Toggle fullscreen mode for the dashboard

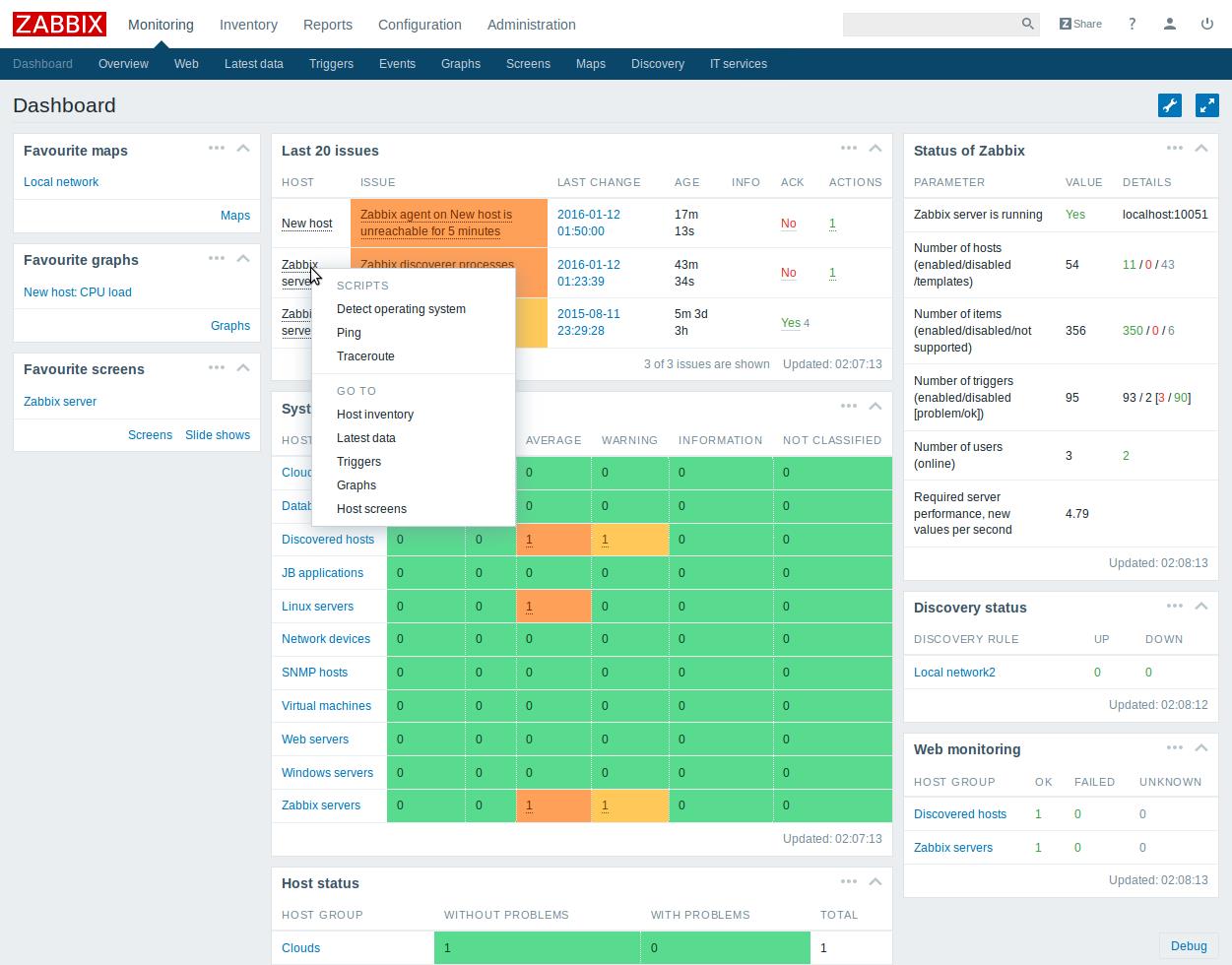1206,105
